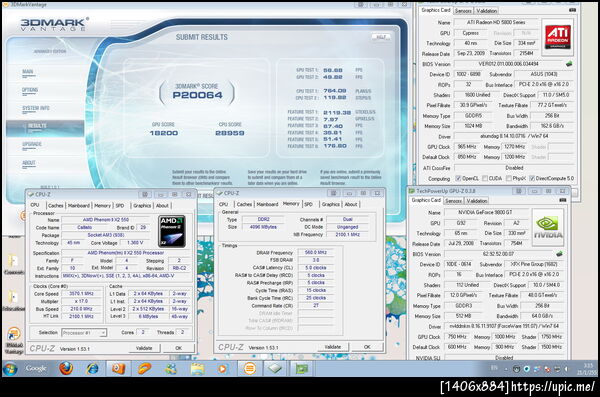Open SPD tab in left CPU-Z window
Image resolution: width=600 pixels, height=397 pixels.
(120, 206)
